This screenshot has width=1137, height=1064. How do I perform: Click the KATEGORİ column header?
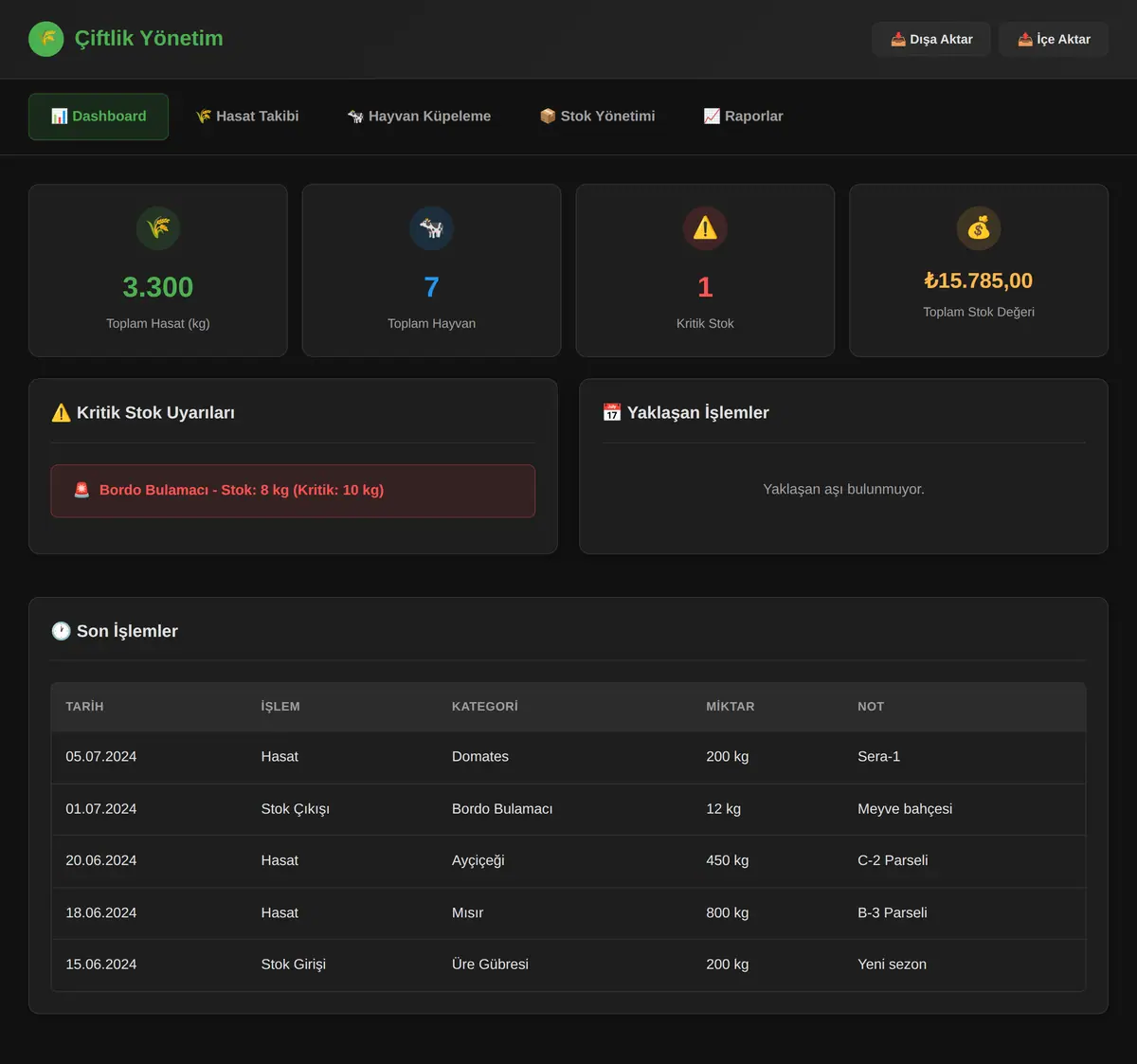(x=485, y=707)
